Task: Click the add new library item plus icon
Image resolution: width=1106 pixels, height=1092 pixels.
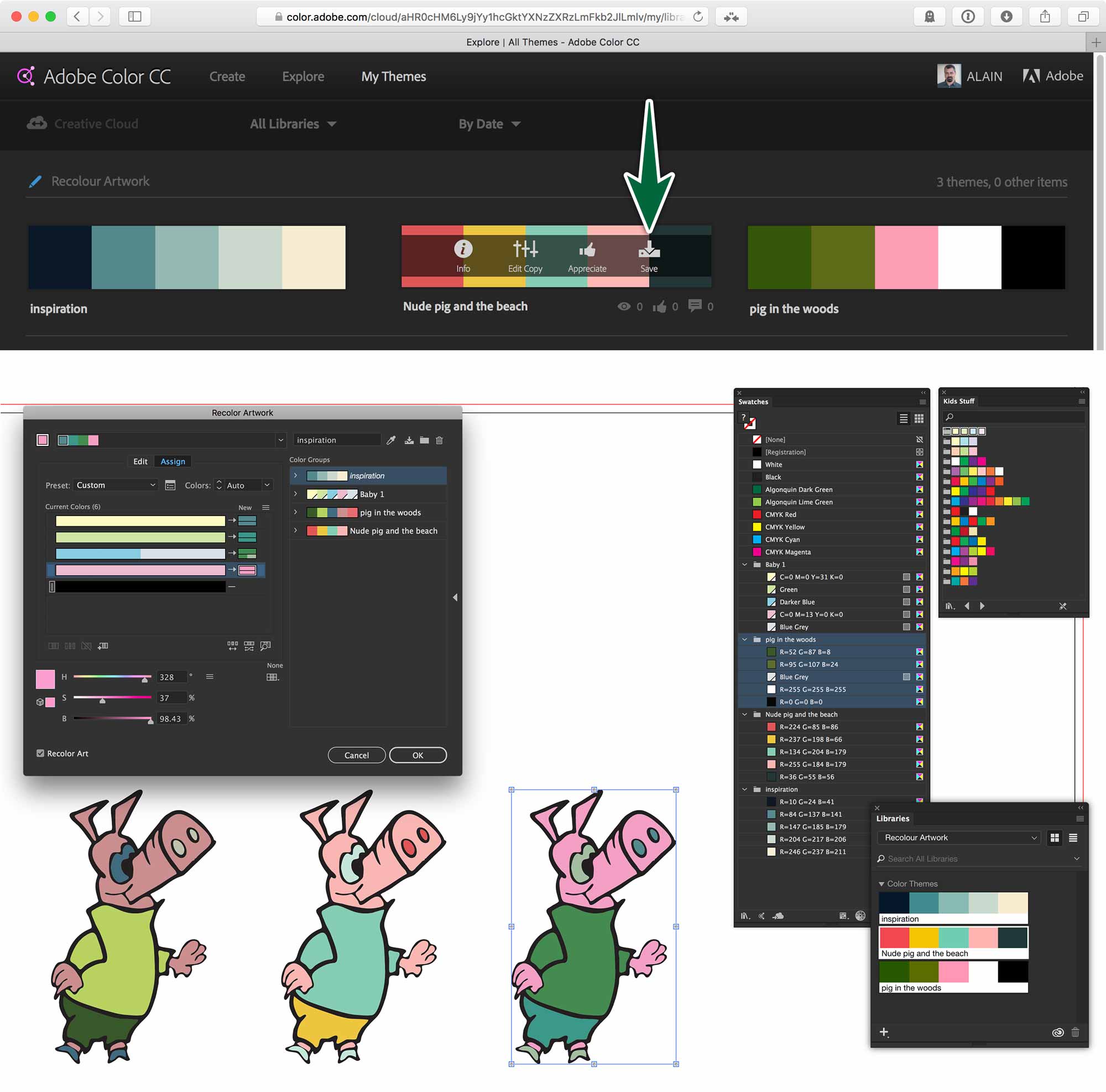Action: coord(884,1033)
